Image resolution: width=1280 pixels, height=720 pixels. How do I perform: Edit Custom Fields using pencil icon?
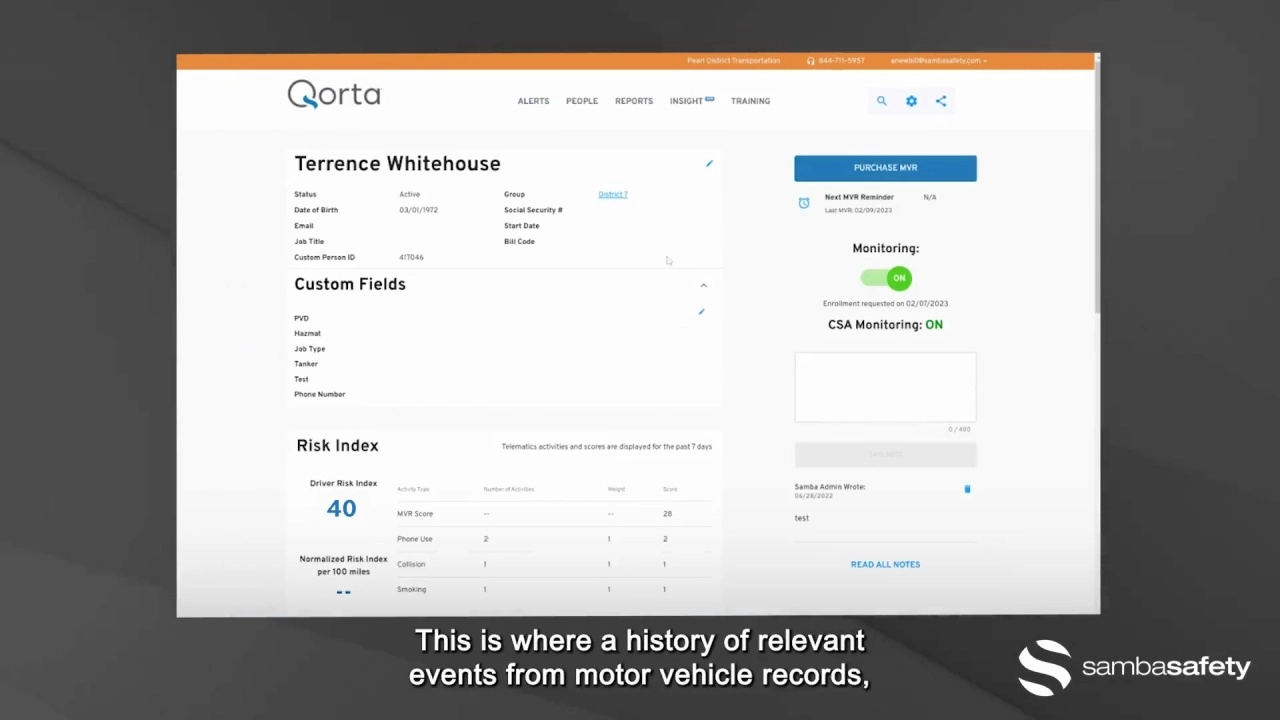[701, 312]
